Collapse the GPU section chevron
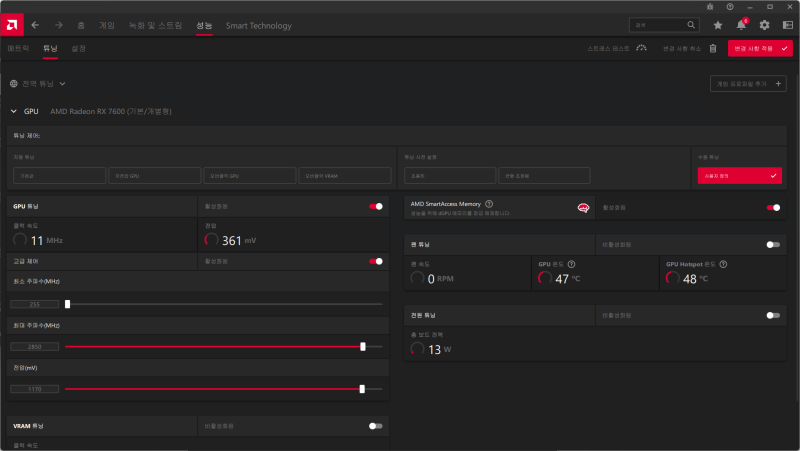Image resolution: width=800 pixels, height=451 pixels. click(14, 111)
